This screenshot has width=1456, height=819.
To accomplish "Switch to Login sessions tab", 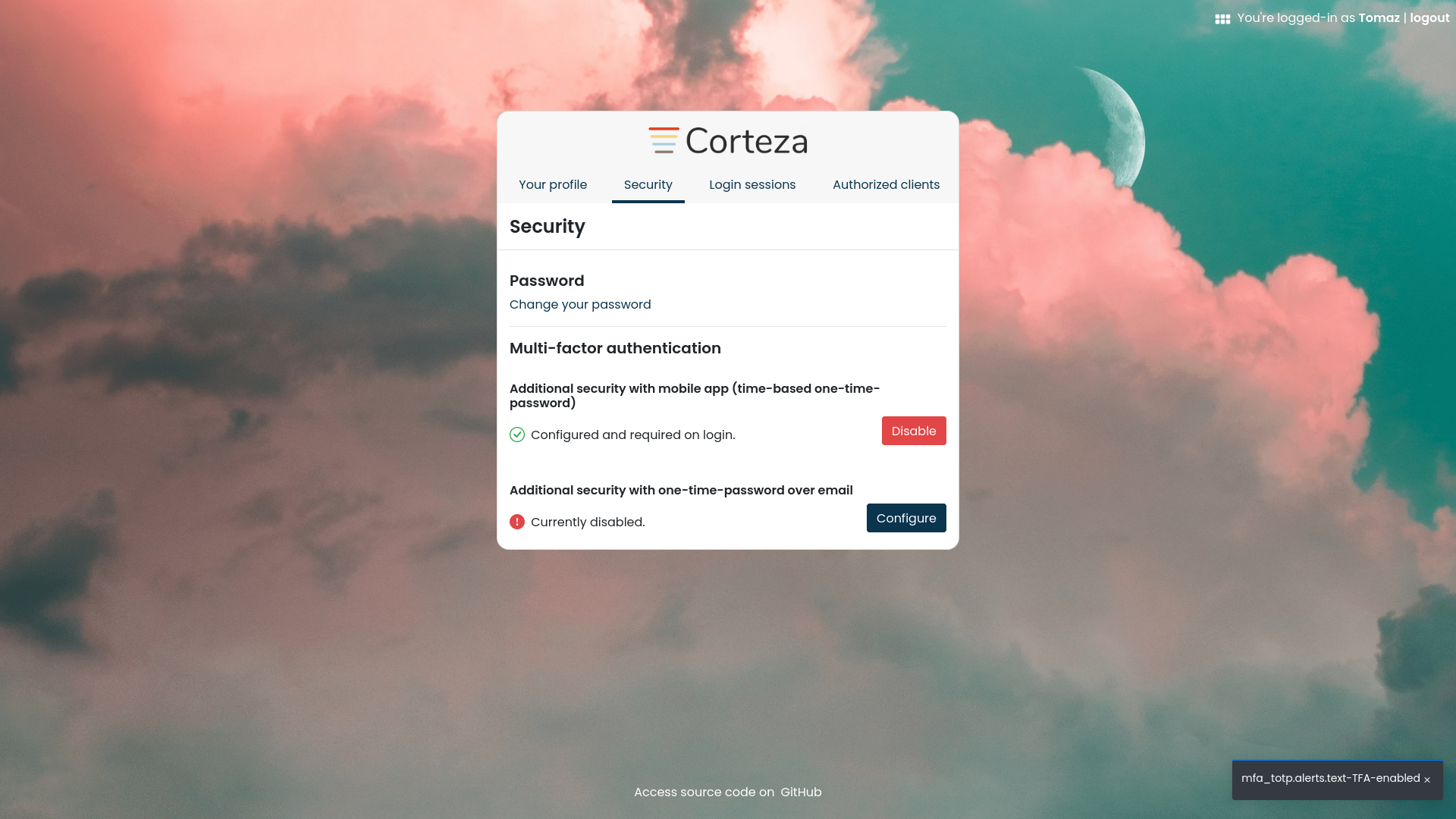I will point(752,184).
